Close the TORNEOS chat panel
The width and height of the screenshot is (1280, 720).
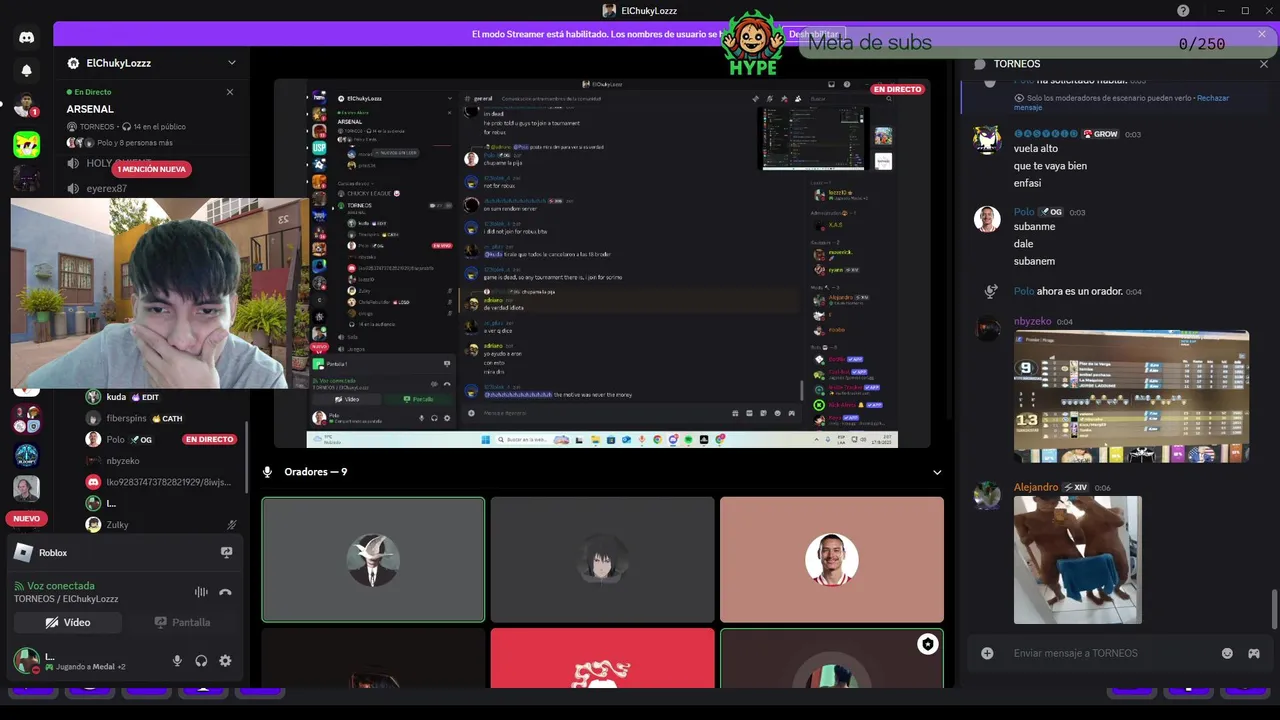click(1264, 64)
